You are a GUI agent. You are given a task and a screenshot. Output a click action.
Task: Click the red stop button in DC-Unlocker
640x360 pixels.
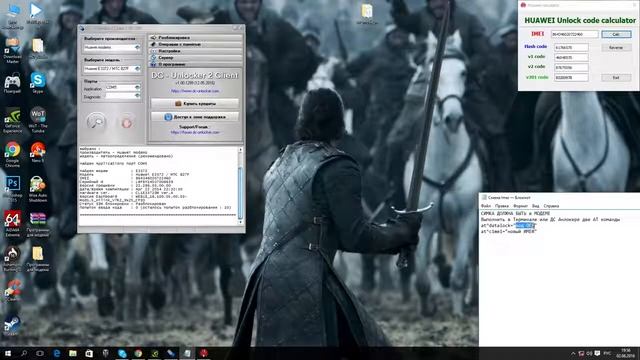[x=127, y=122]
